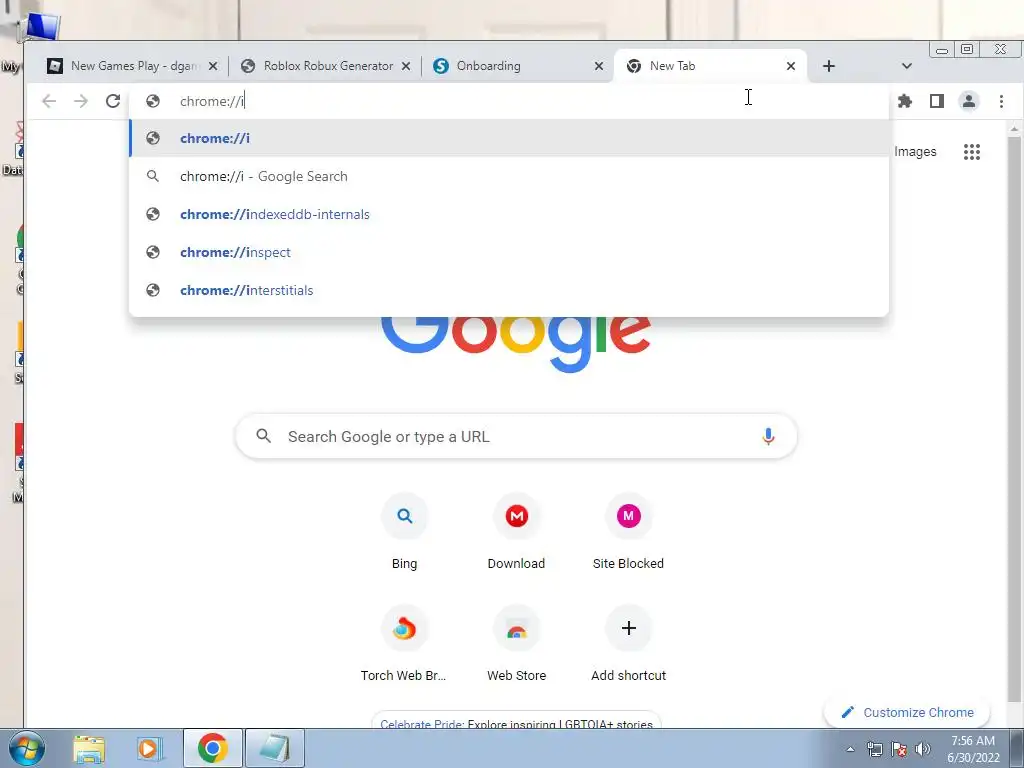Close the Onboarding tab
Image resolution: width=1024 pixels, height=768 pixels.
point(599,66)
